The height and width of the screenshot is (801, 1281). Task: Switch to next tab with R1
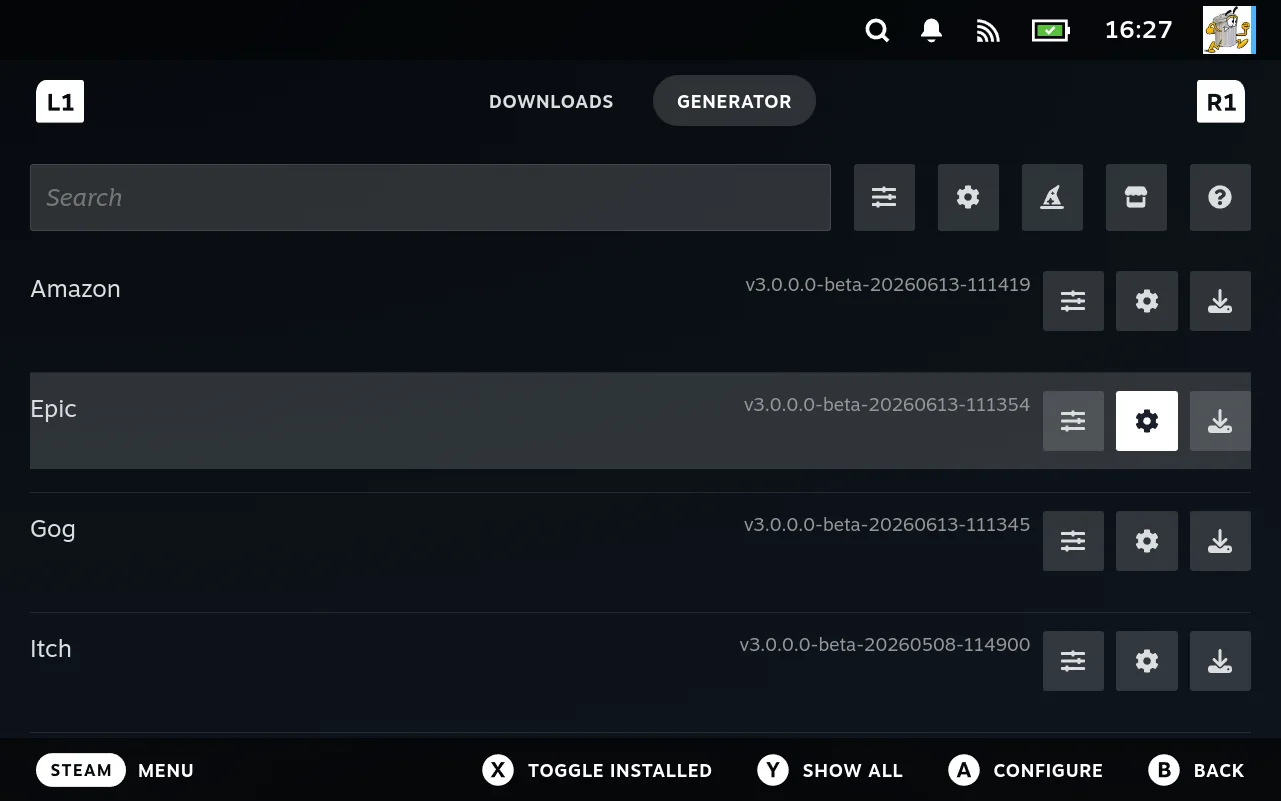[1221, 102]
